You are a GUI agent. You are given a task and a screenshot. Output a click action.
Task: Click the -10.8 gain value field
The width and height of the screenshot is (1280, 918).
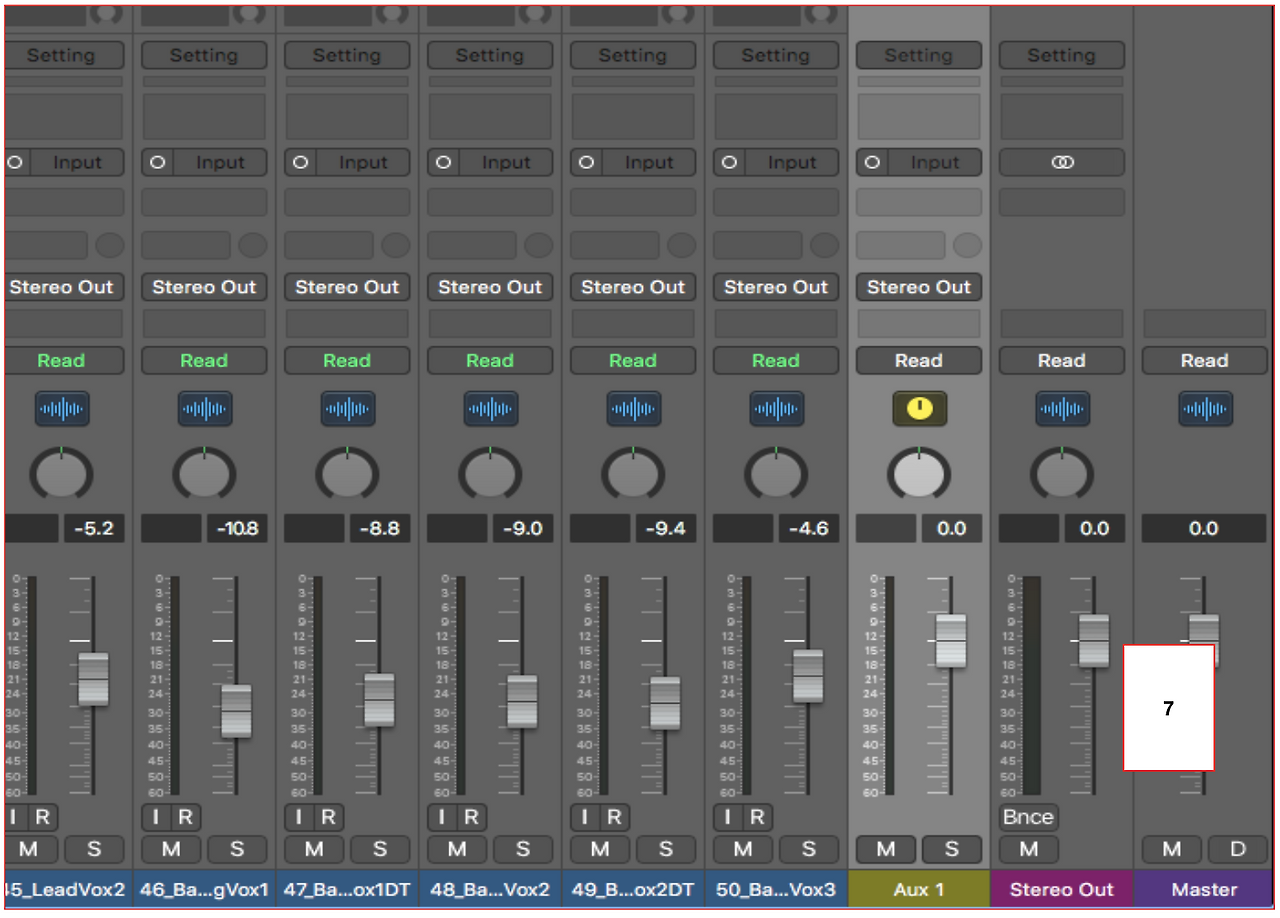pyautogui.click(x=238, y=528)
